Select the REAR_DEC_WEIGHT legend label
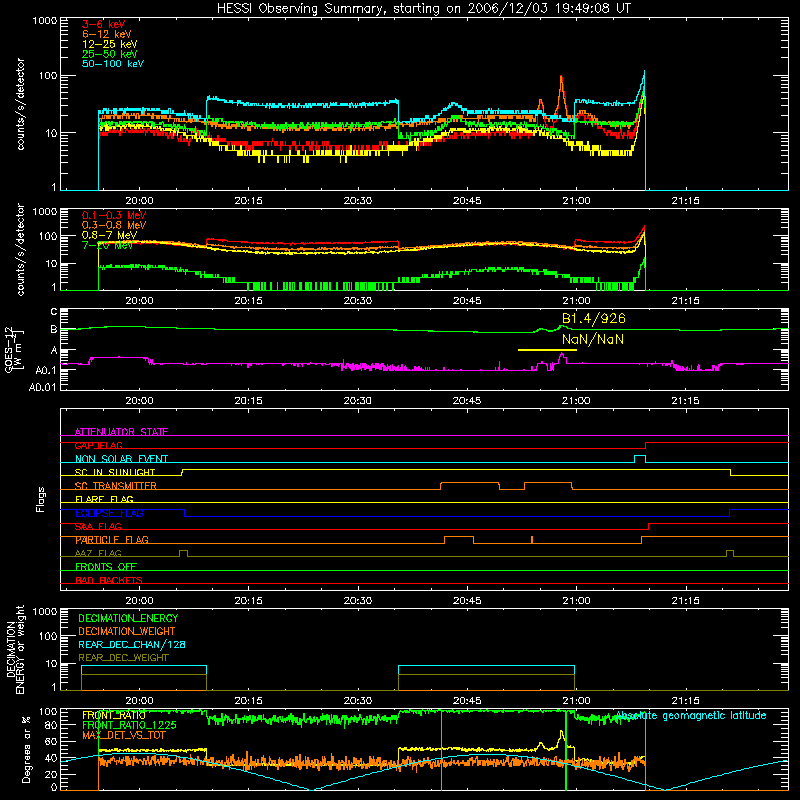 click(123, 658)
